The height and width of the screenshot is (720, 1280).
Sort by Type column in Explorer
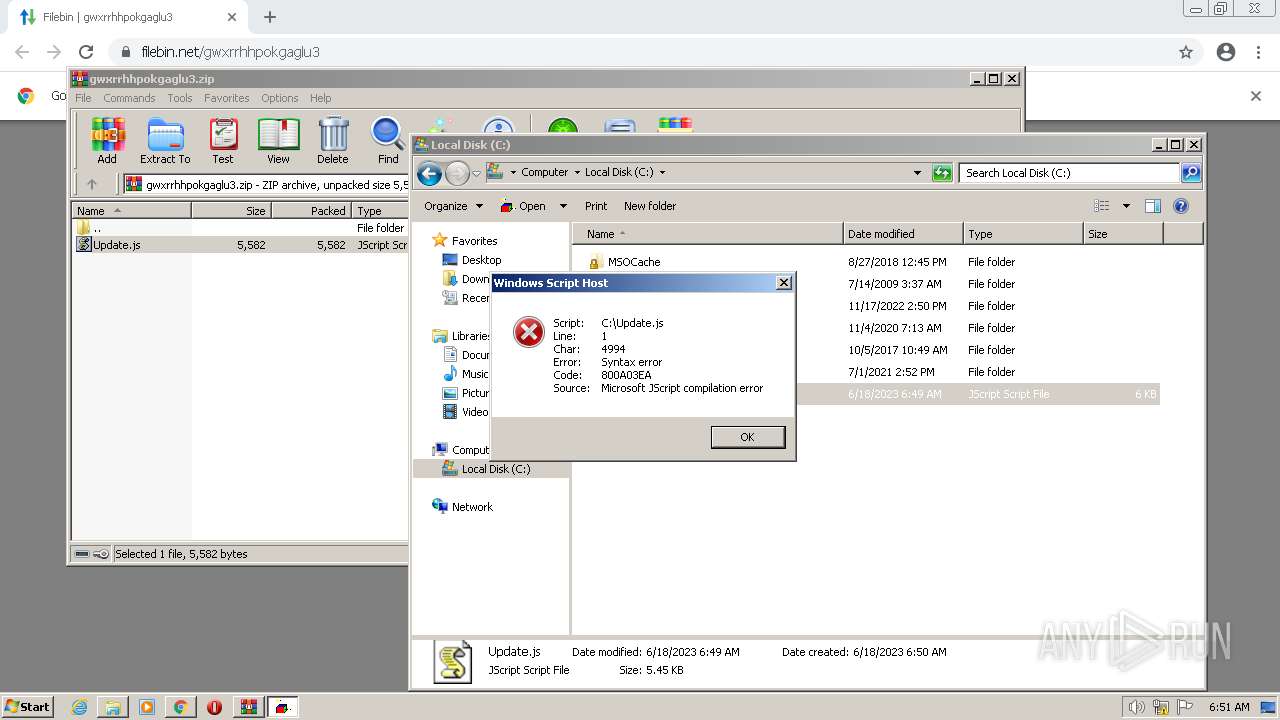coord(1023,234)
